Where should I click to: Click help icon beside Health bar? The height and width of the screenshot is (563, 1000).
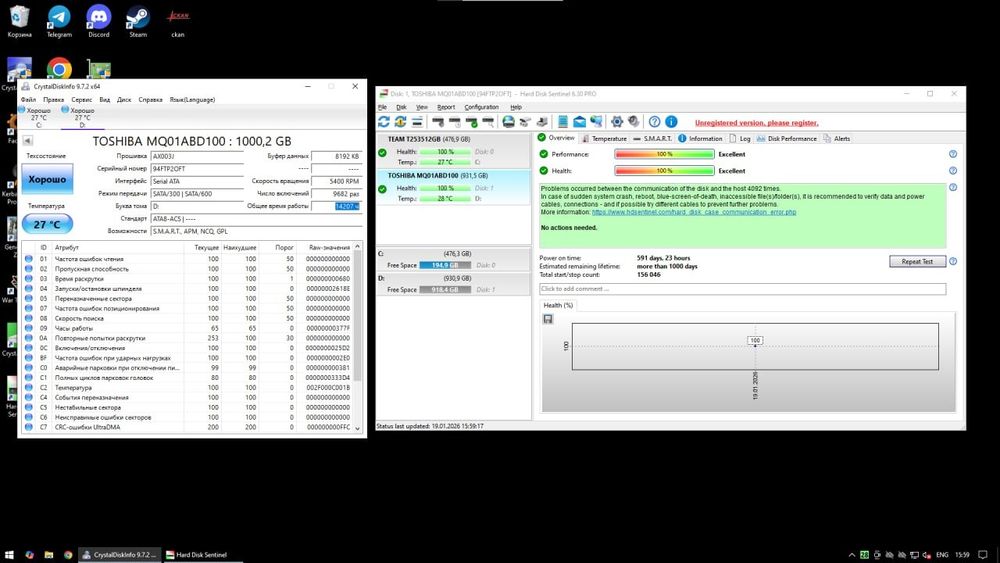pyautogui.click(x=953, y=170)
